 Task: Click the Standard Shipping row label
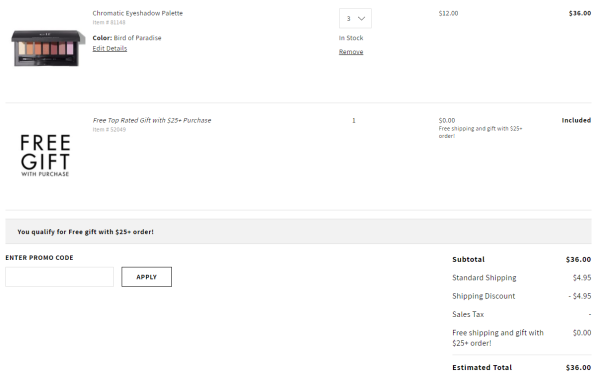point(484,277)
